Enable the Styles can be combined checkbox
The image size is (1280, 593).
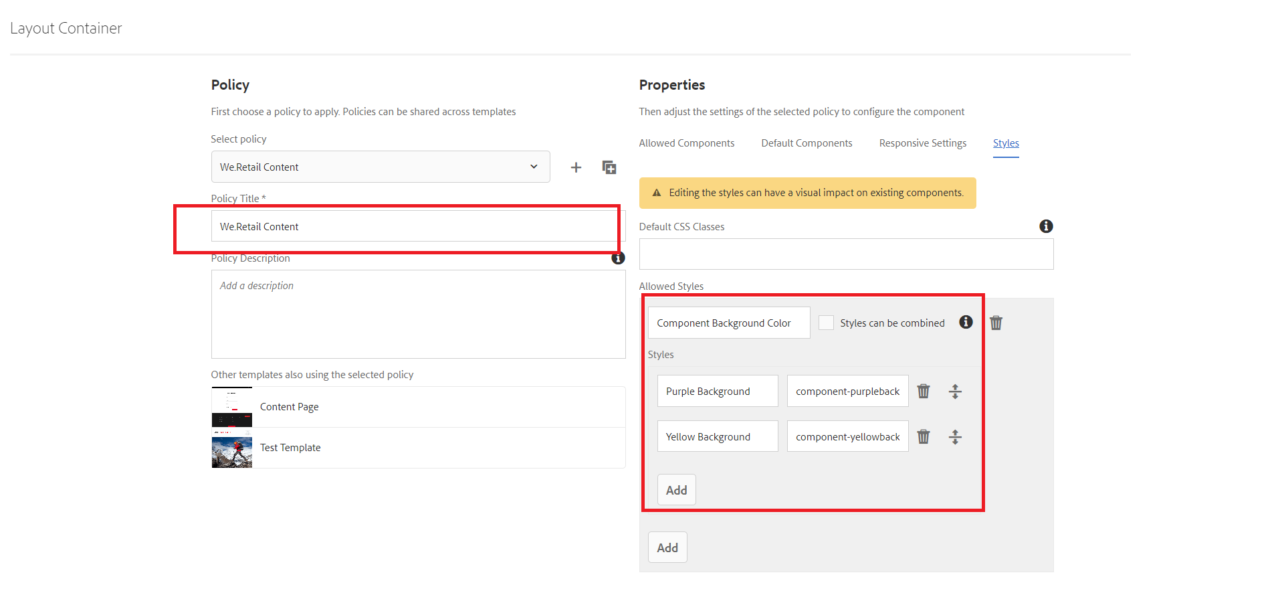(x=826, y=322)
